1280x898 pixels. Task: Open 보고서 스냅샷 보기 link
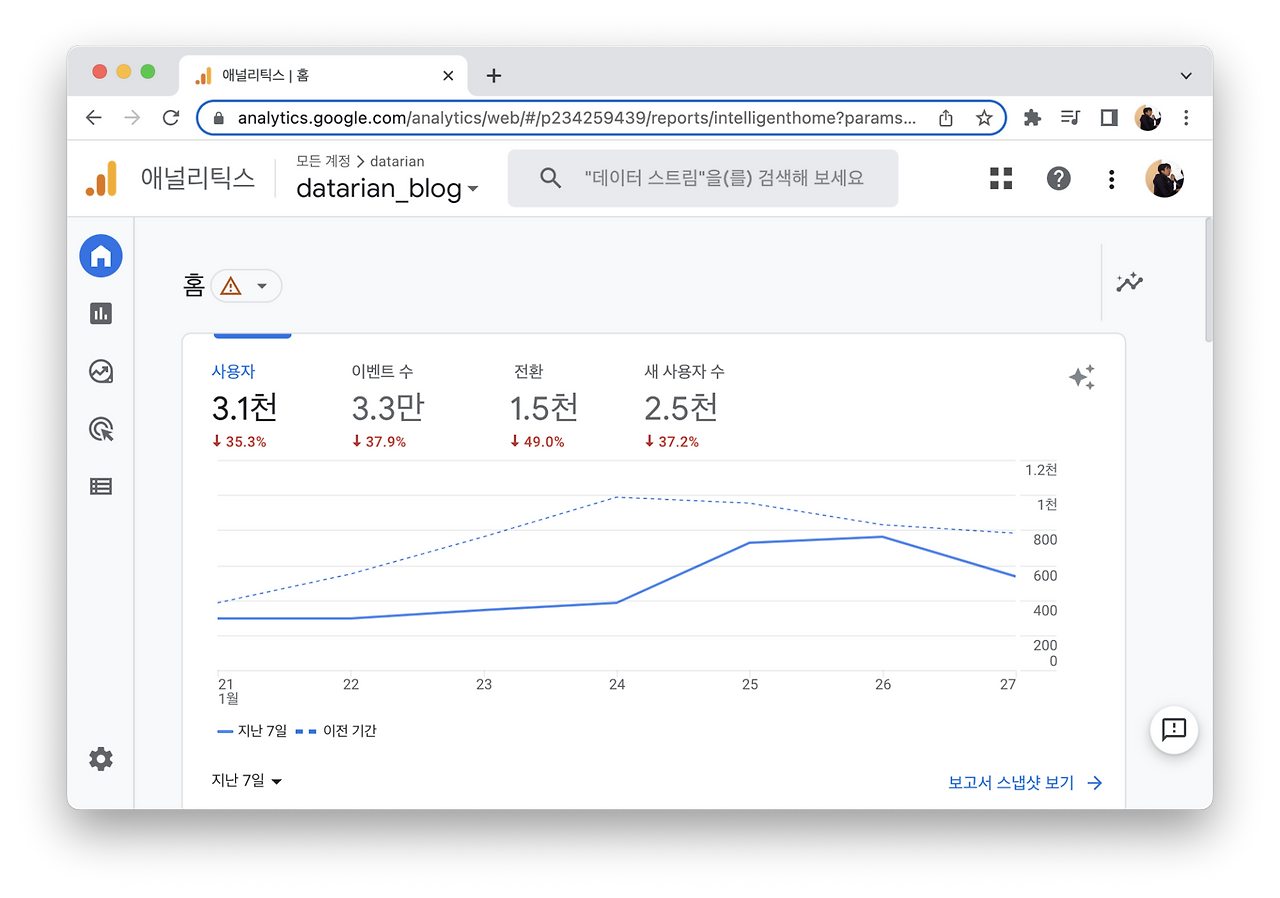click(1025, 783)
